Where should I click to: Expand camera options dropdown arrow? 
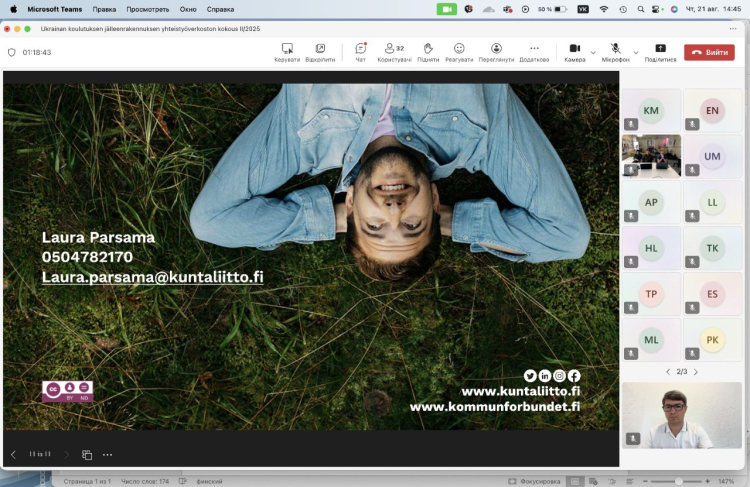pyautogui.click(x=593, y=52)
